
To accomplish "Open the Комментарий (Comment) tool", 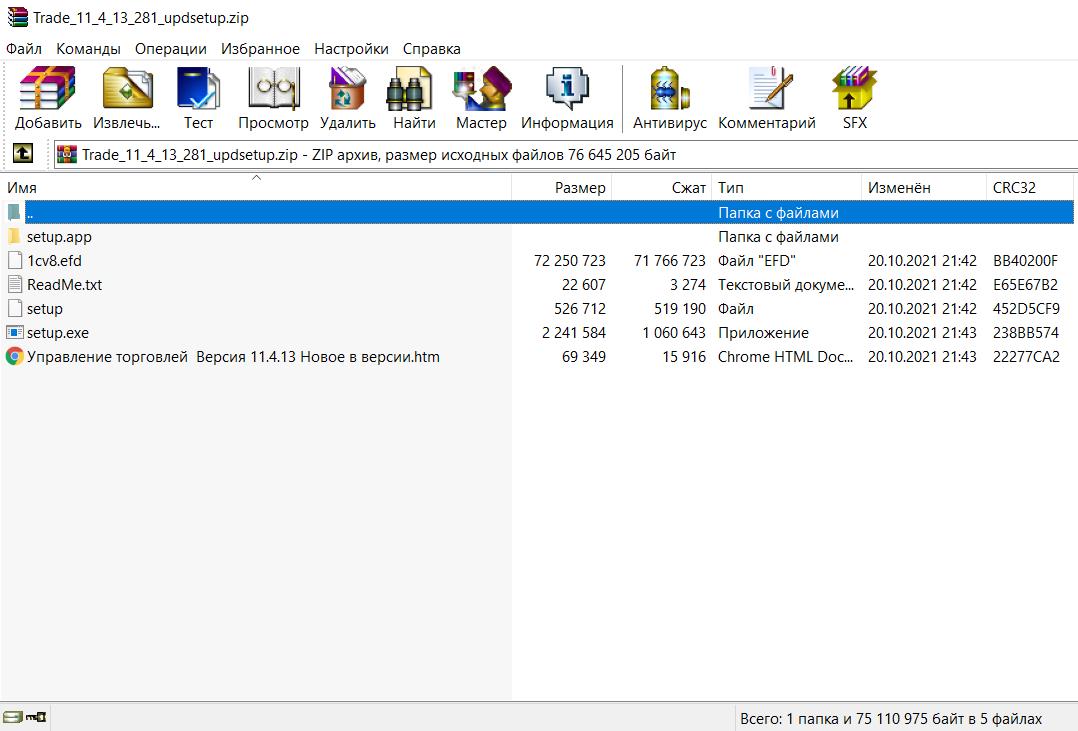I will pyautogui.click(x=766, y=98).
